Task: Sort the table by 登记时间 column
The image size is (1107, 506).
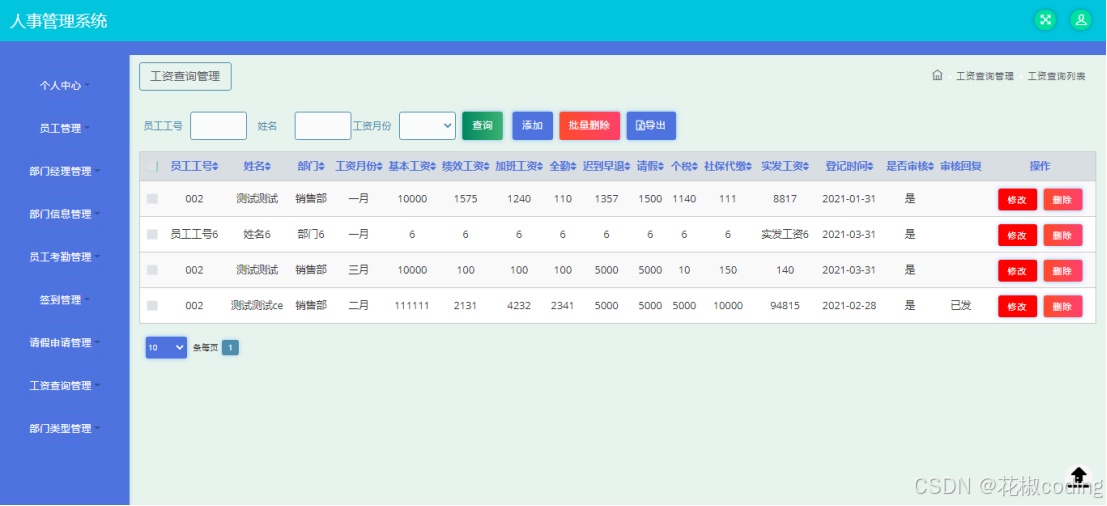Action: [x=849, y=167]
